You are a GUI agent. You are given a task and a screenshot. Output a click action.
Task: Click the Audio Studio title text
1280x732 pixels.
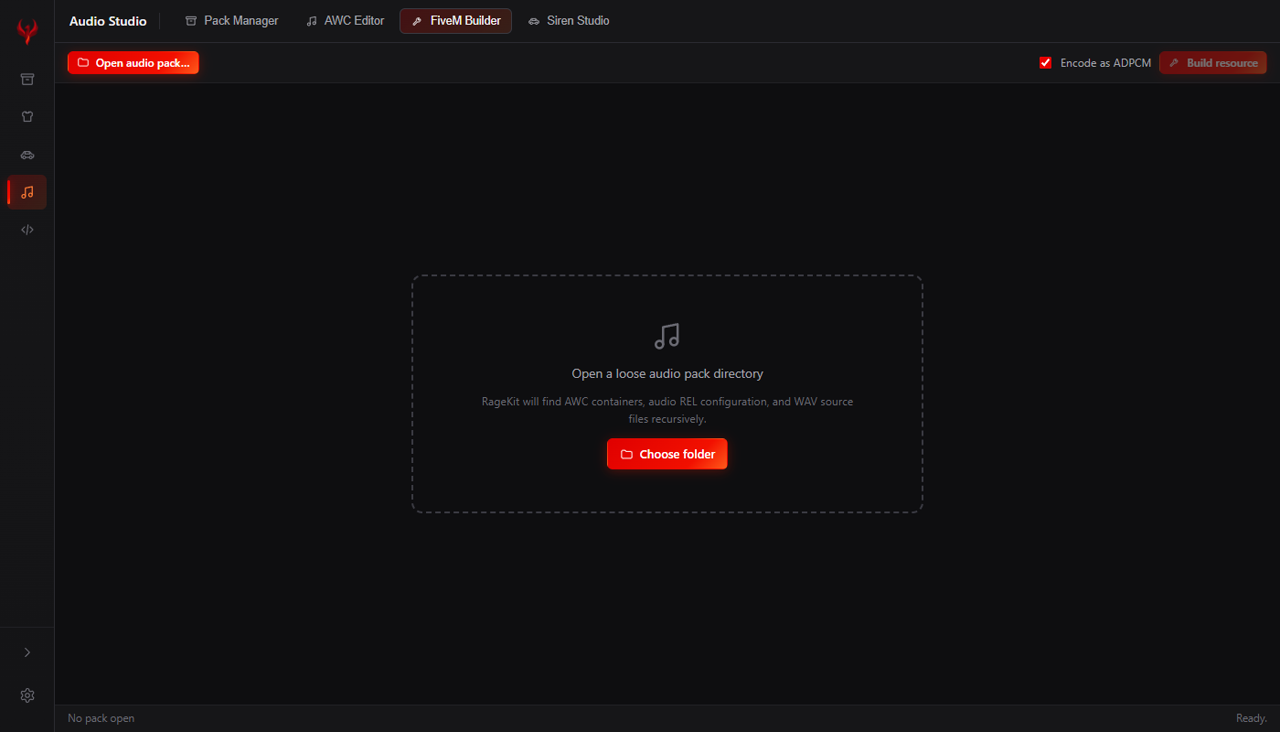108,21
